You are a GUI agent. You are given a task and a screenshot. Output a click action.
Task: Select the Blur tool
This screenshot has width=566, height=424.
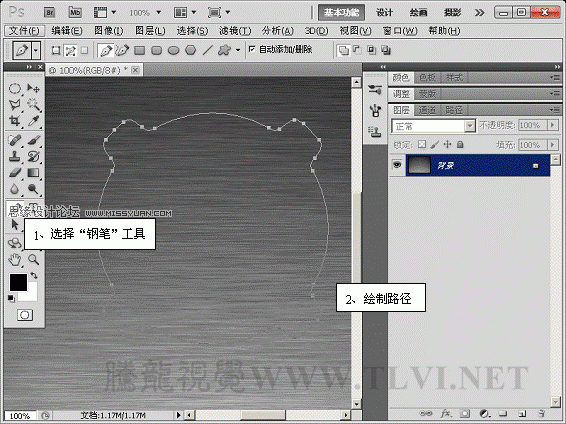(x=14, y=189)
